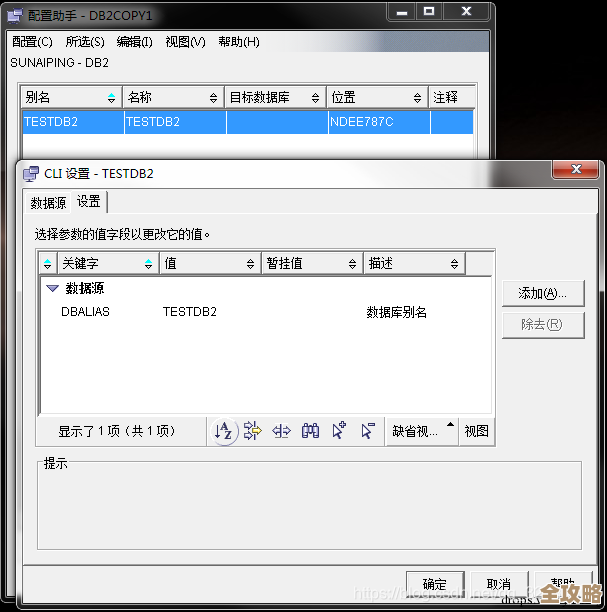
Task: Click the deselect-all cursor minus icon
Action: (368, 431)
